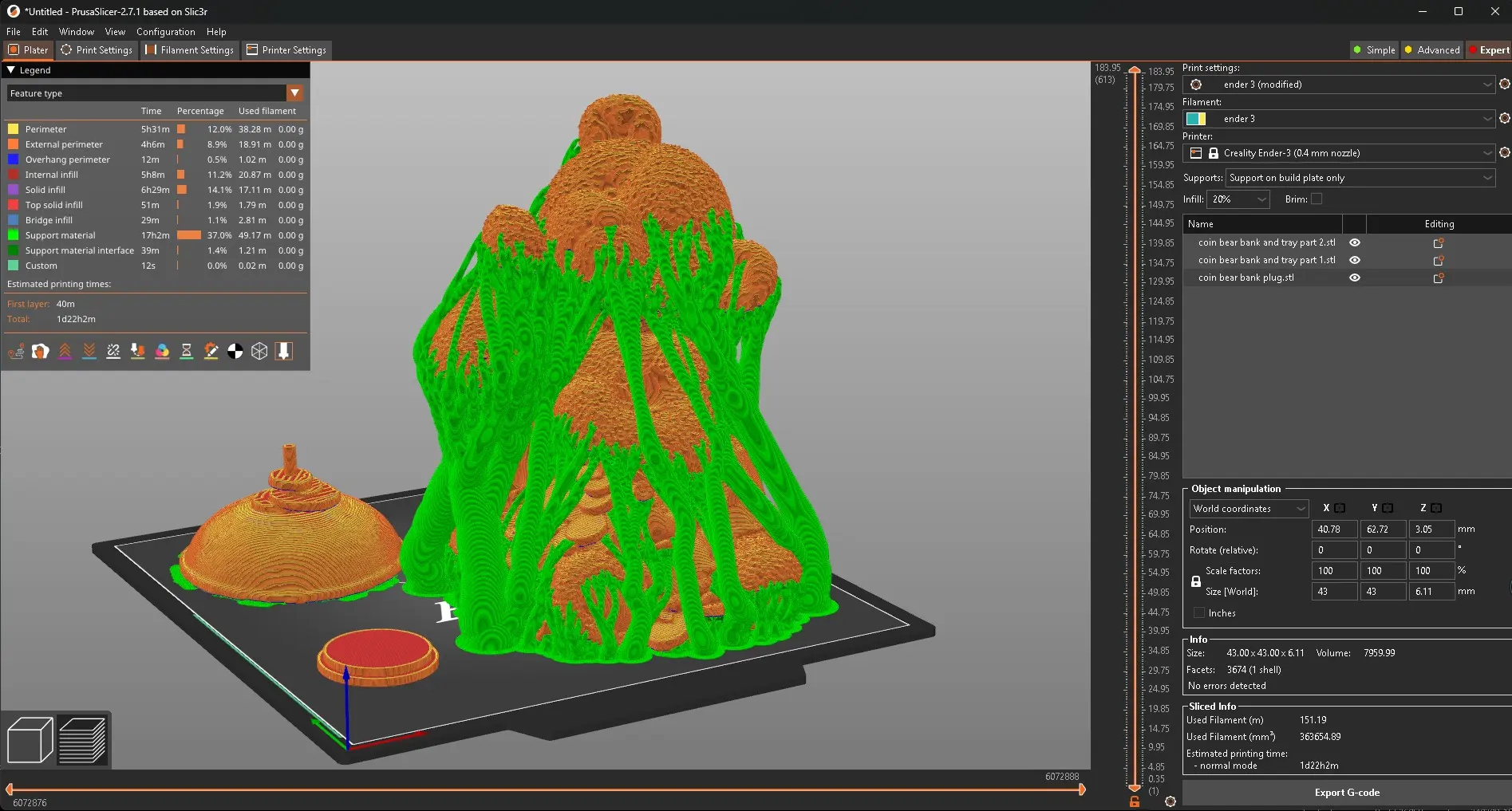This screenshot has width=1512, height=811.
Task: Enable the Brim checkbox
Action: tap(1317, 199)
